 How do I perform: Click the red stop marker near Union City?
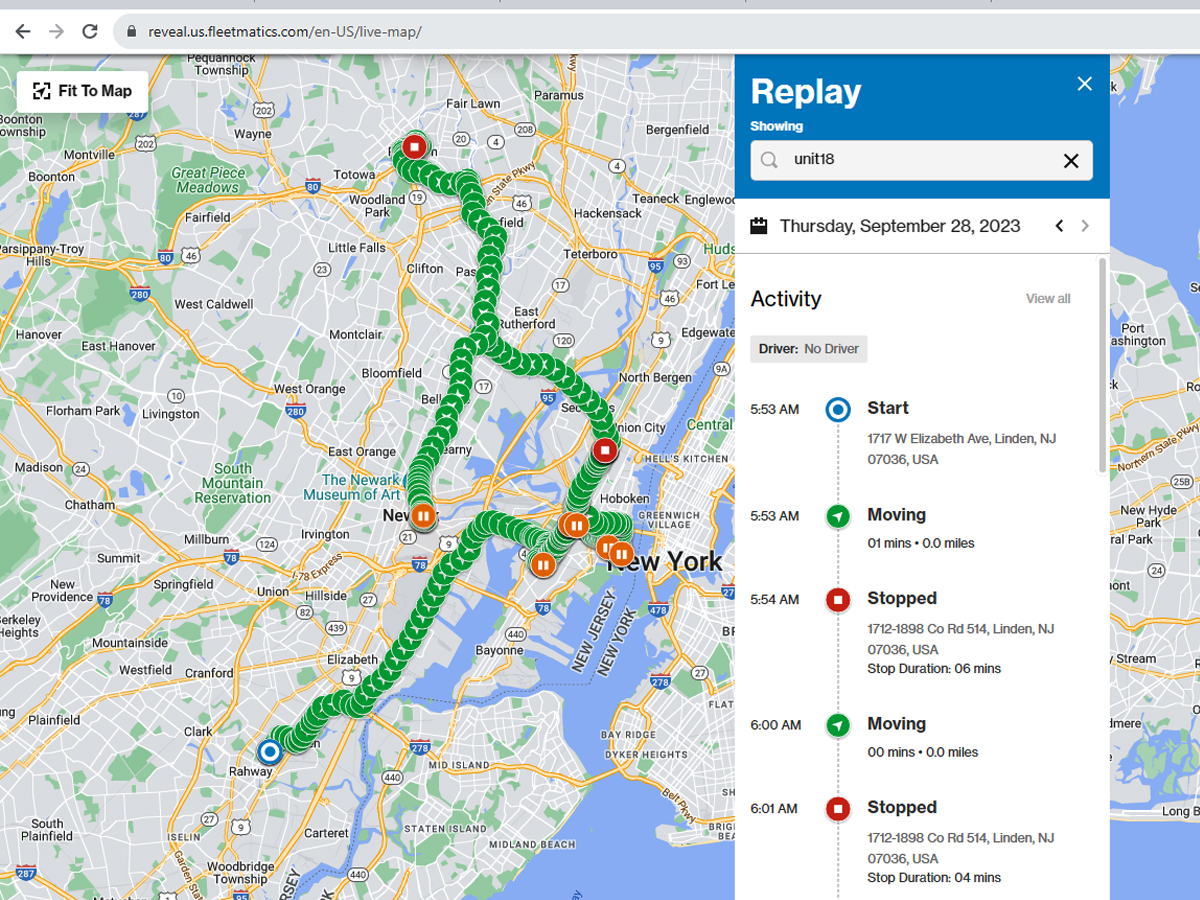[x=604, y=450]
